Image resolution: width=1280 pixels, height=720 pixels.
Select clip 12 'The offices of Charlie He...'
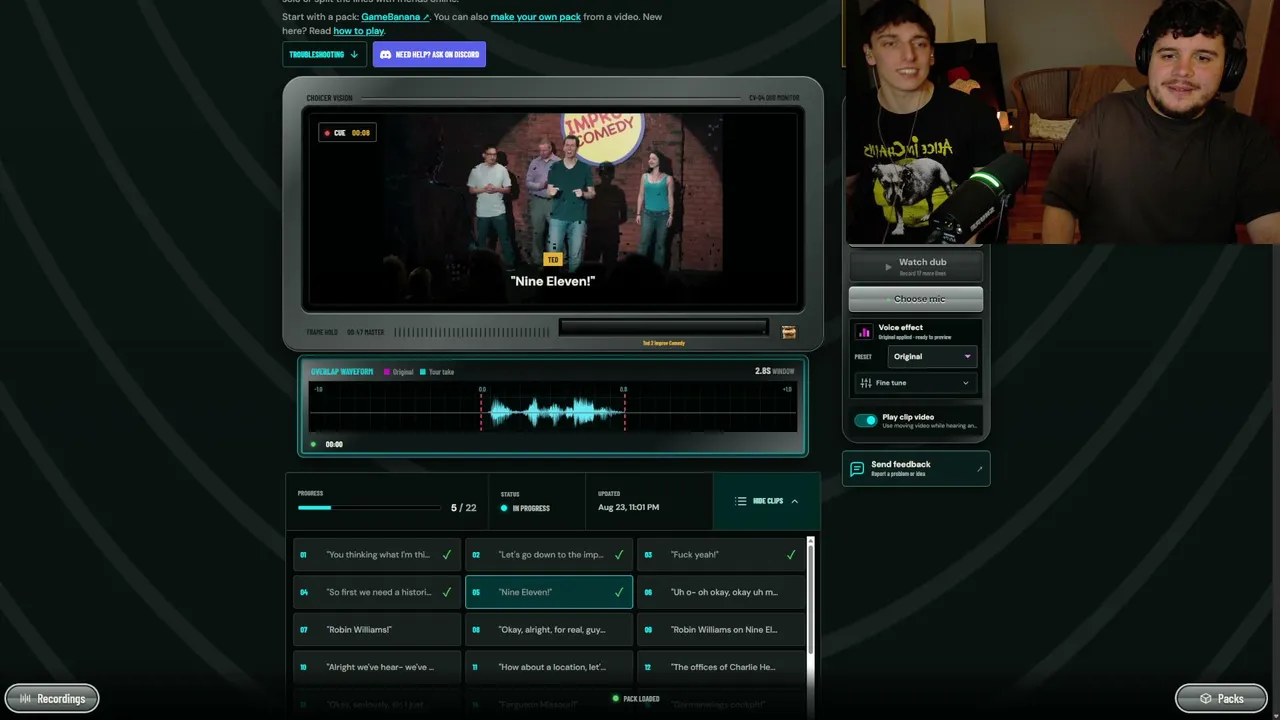click(x=721, y=667)
